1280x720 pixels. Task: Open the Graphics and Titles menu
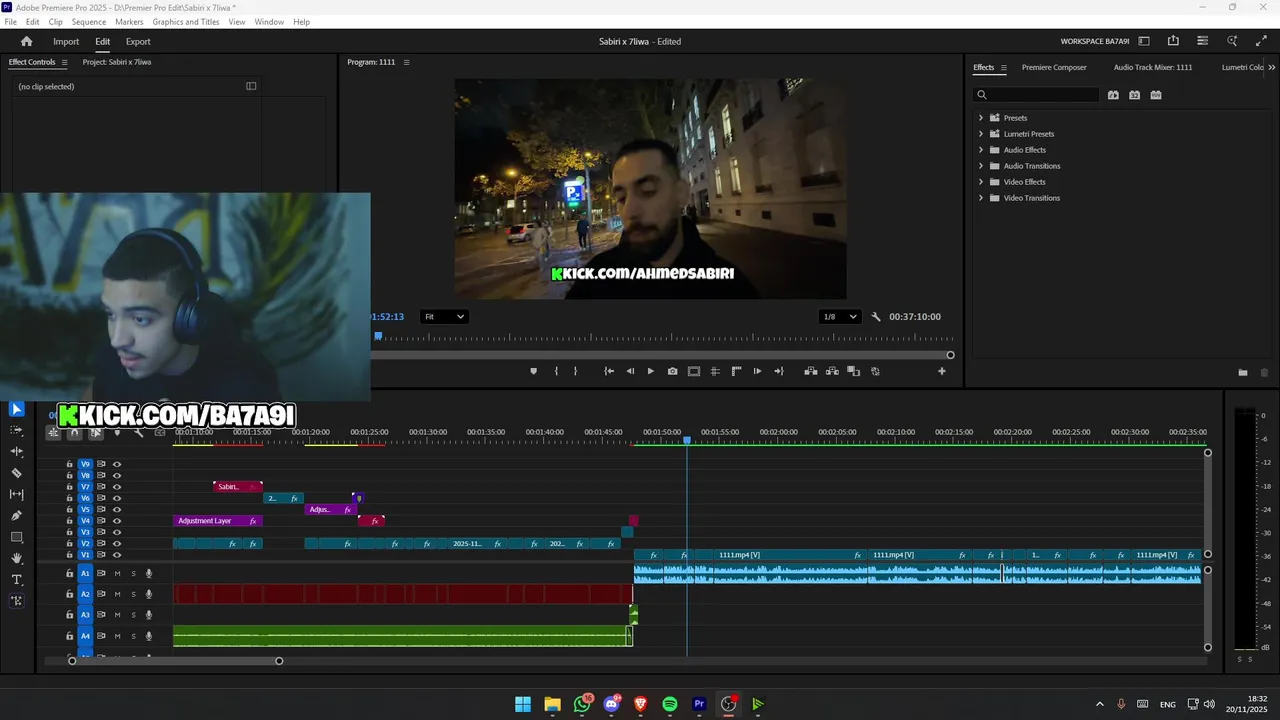click(186, 22)
